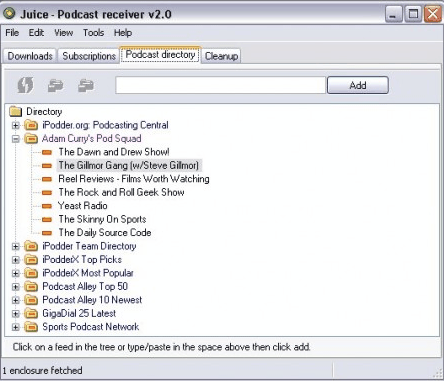This screenshot has height=381, width=444.
Task: Click the Sports Podcast Network folder icon
Action: click(x=31, y=327)
